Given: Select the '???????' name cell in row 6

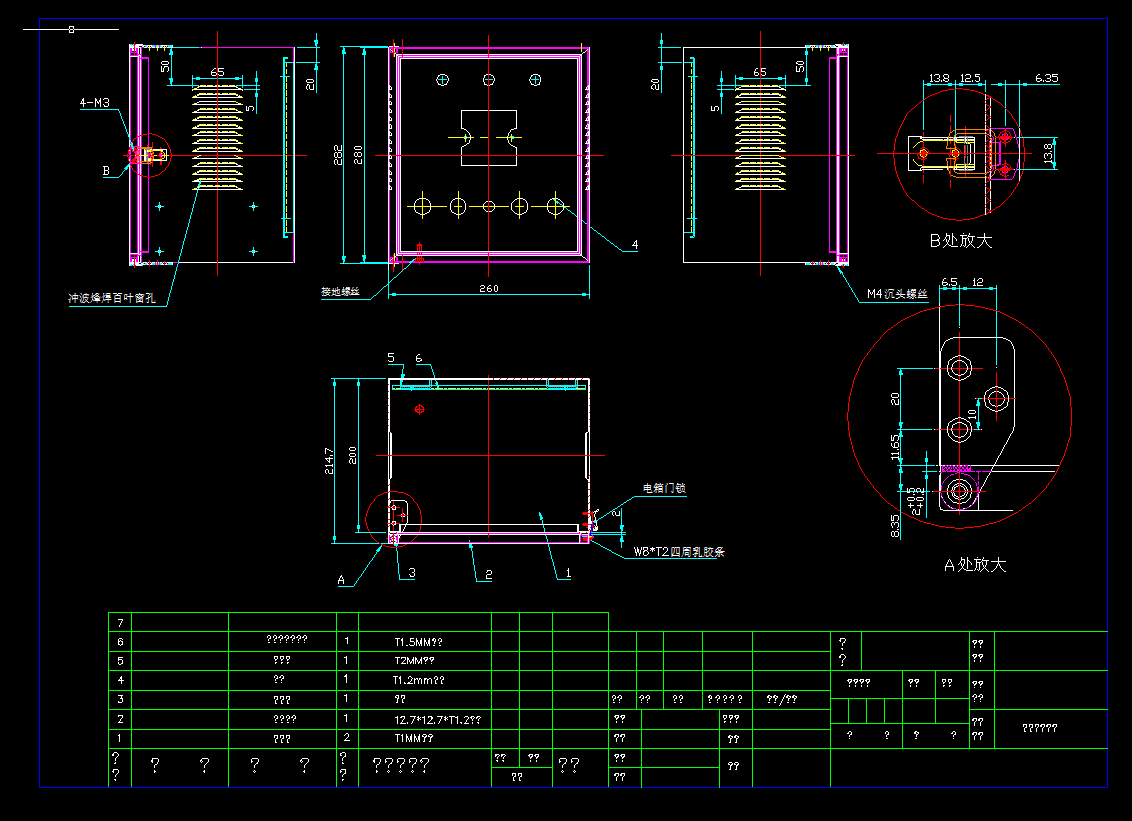Looking at the screenshot, I should [287, 639].
